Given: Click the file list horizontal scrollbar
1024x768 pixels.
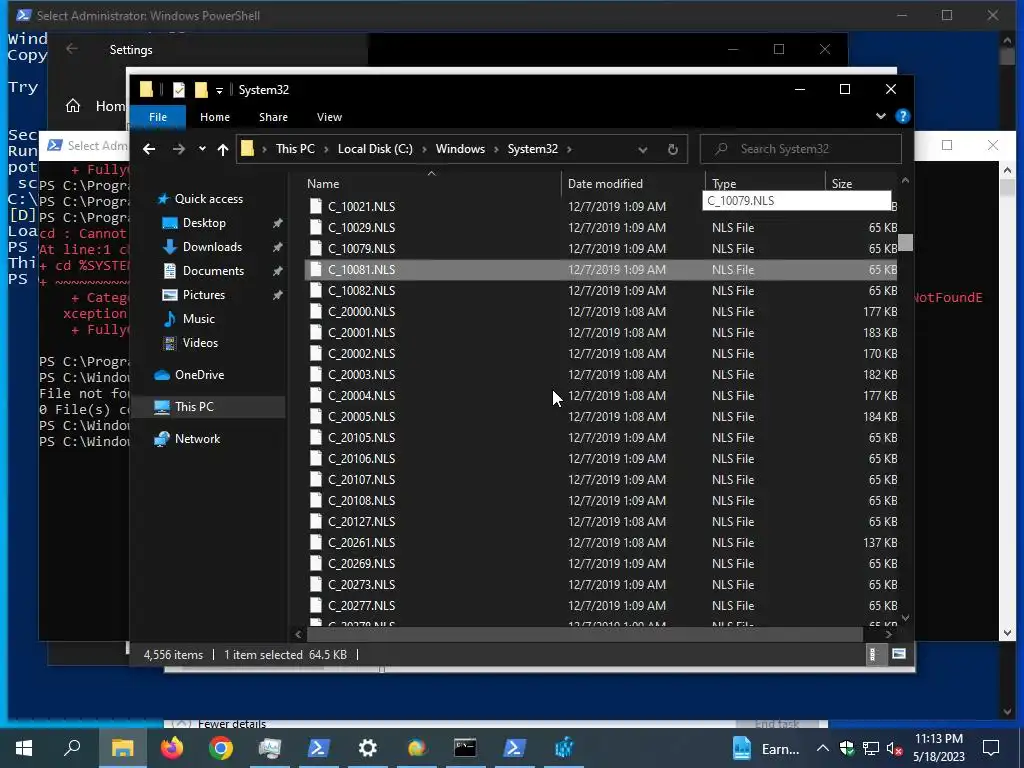Looking at the screenshot, I should (585, 634).
